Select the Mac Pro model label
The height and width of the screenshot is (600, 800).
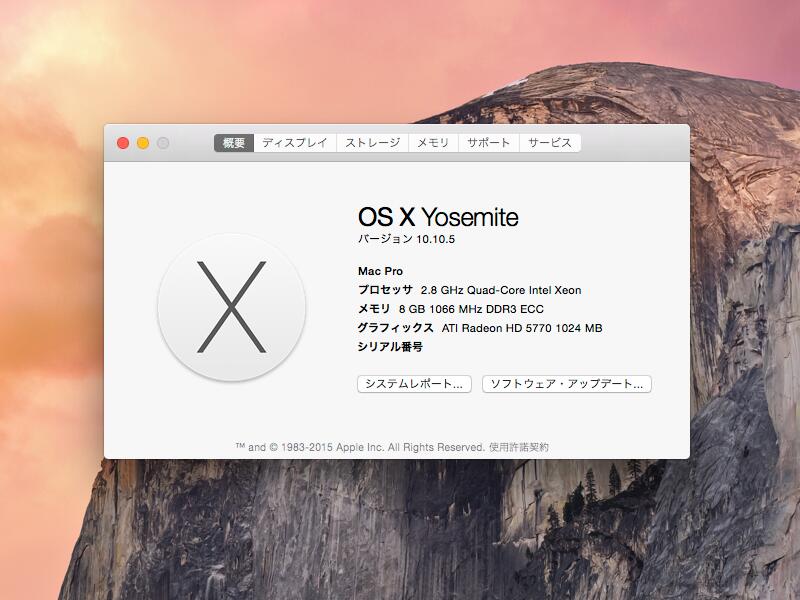[x=379, y=271]
